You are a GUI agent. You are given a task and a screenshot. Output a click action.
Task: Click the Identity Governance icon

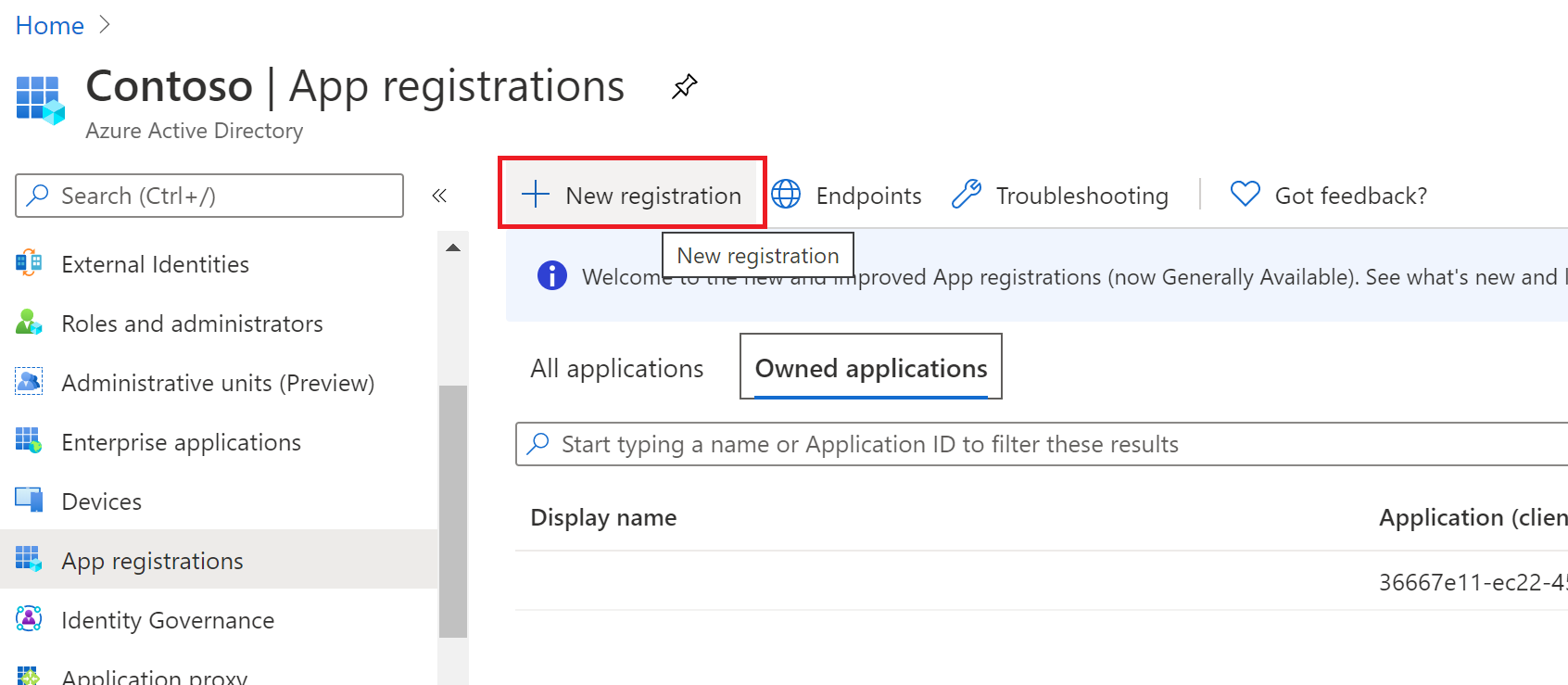(29, 619)
